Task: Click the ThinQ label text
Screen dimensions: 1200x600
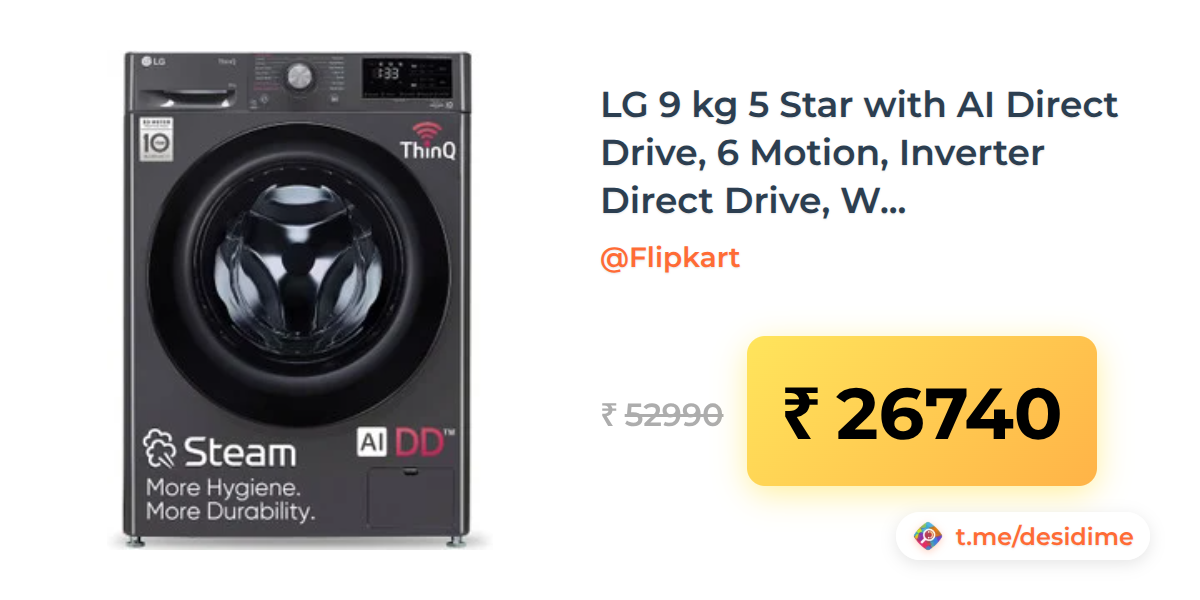Action: coord(428,151)
